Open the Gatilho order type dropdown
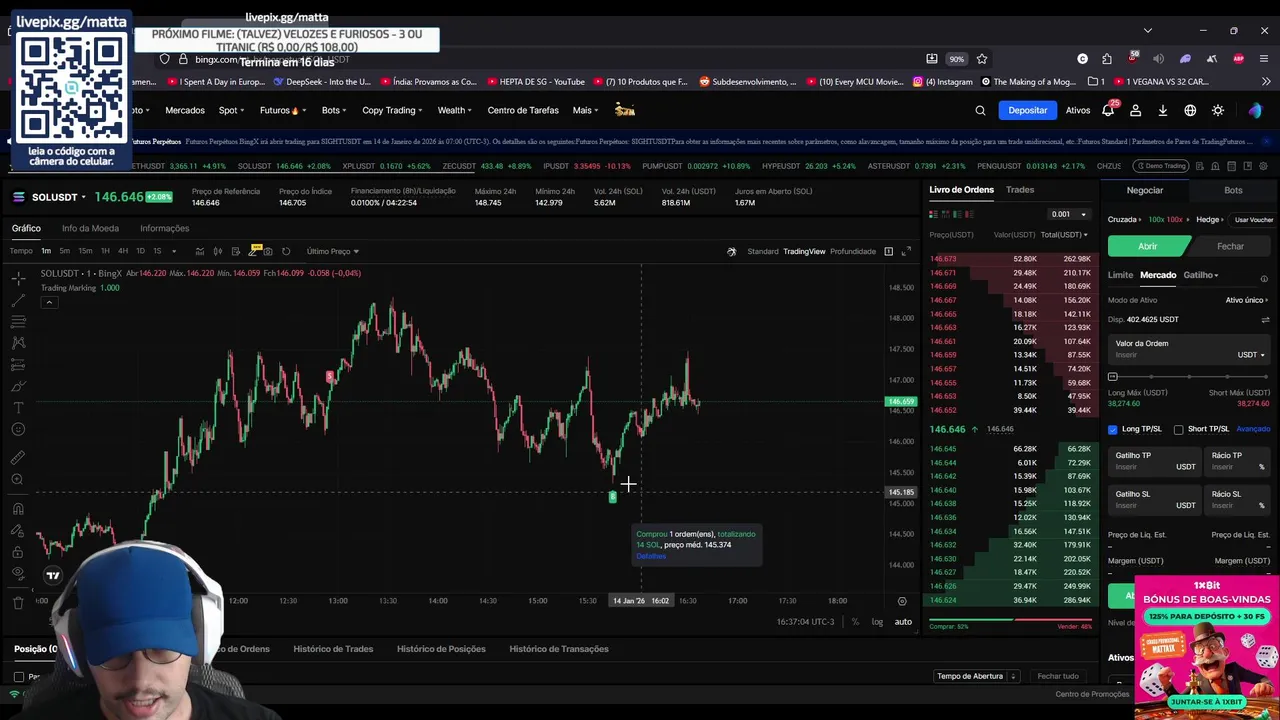Image resolution: width=1280 pixels, height=720 pixels. click(x=1201, y=275)
